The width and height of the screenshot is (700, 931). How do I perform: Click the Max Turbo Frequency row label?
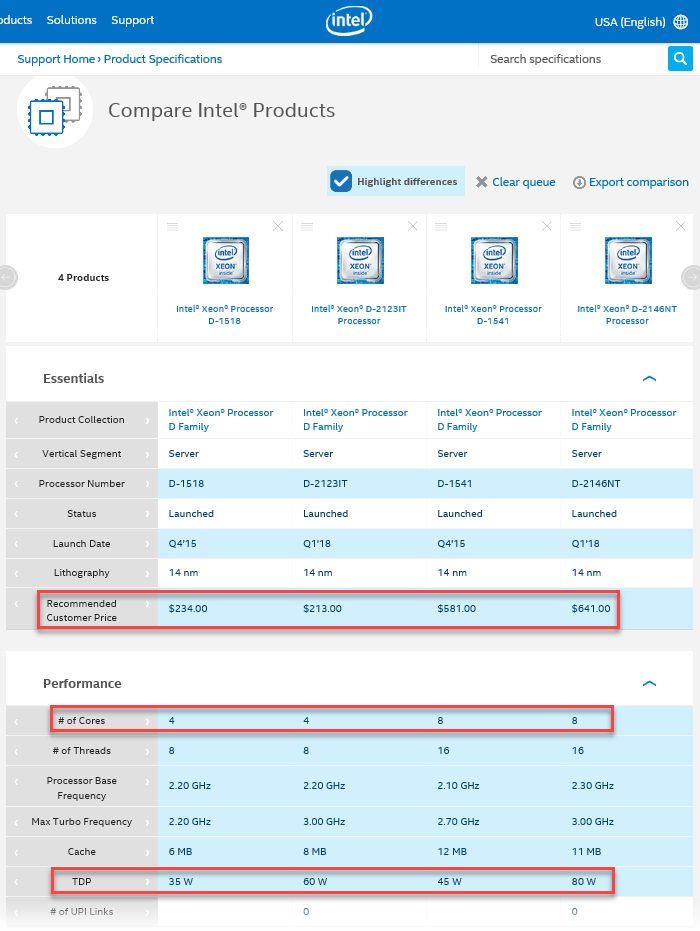[x=81, y=822]
